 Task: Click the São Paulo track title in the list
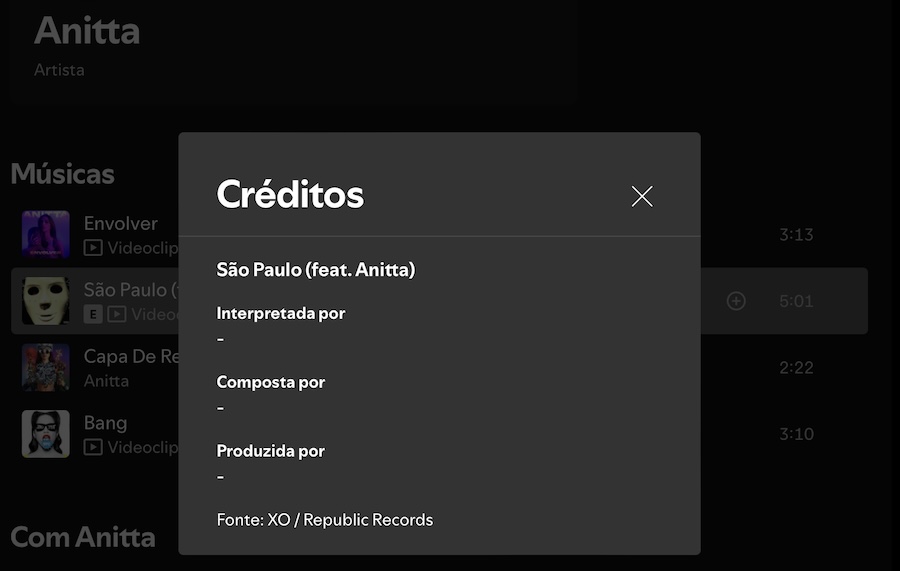[x=131, y=290]
